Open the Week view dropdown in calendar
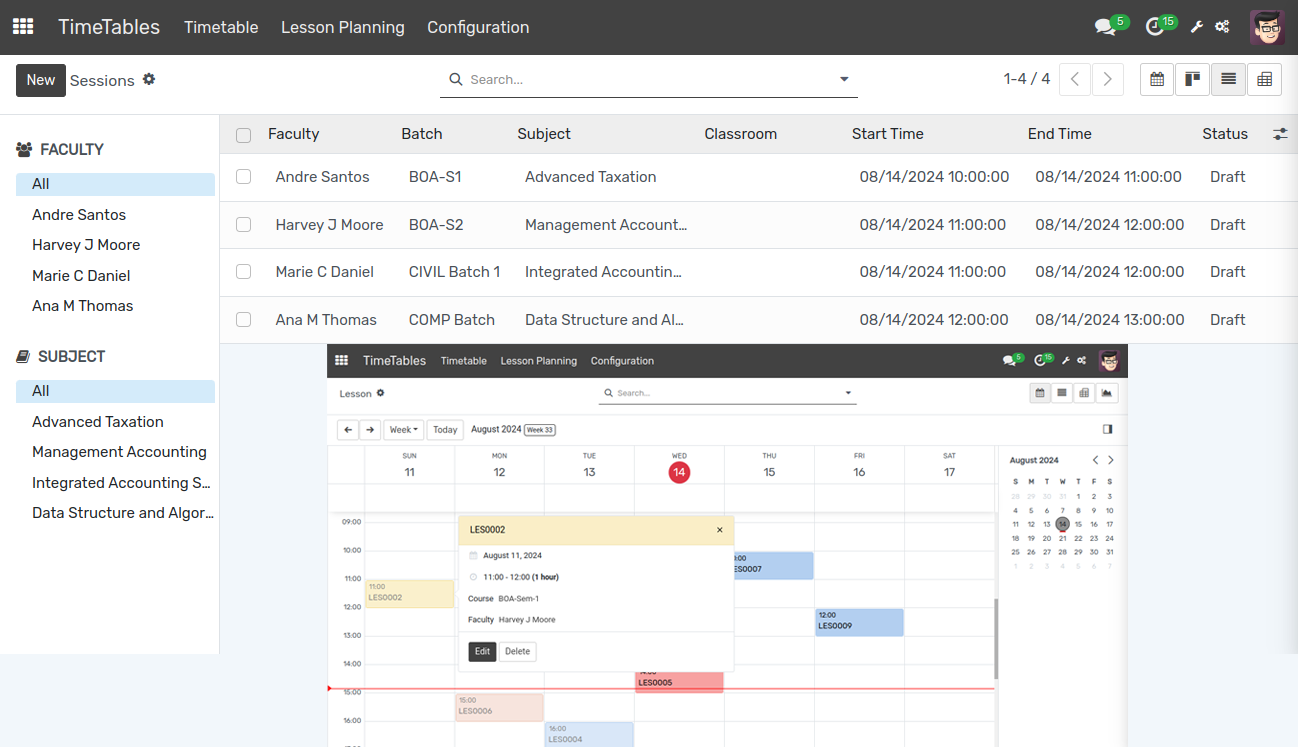Screen dimensions: 1298x747 [x=403, y=429]
